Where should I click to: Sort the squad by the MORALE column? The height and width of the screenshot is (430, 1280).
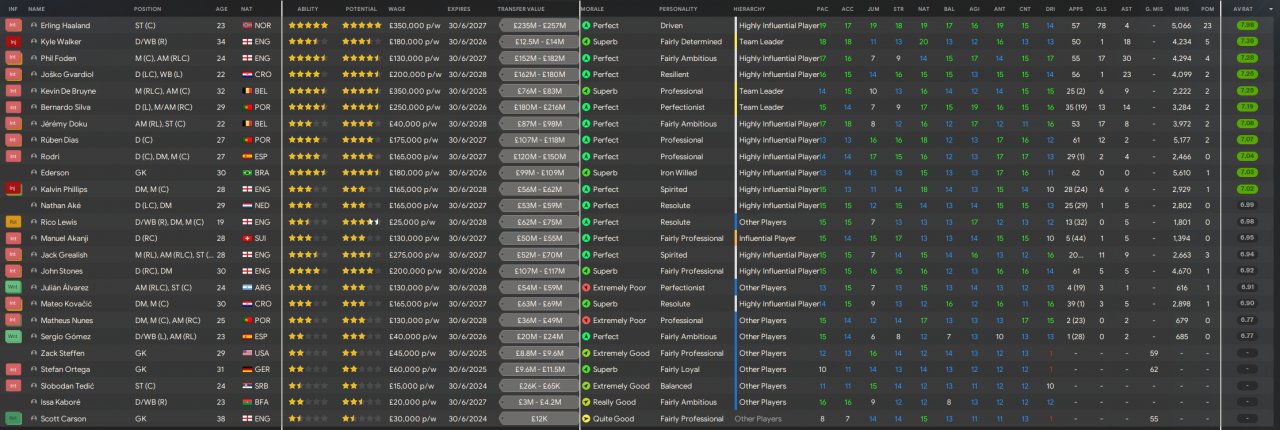(x=591, y=8)
